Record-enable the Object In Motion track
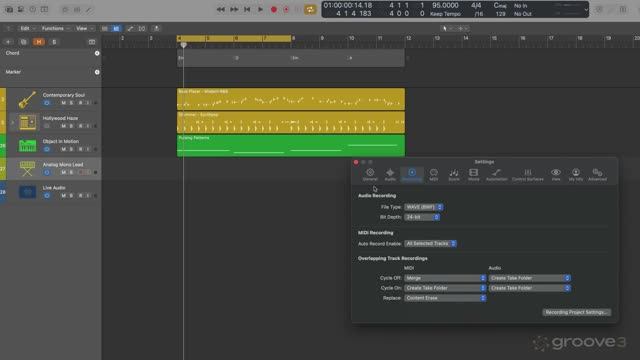This screenshot has height=360, width=640. [x=80, y=149]
